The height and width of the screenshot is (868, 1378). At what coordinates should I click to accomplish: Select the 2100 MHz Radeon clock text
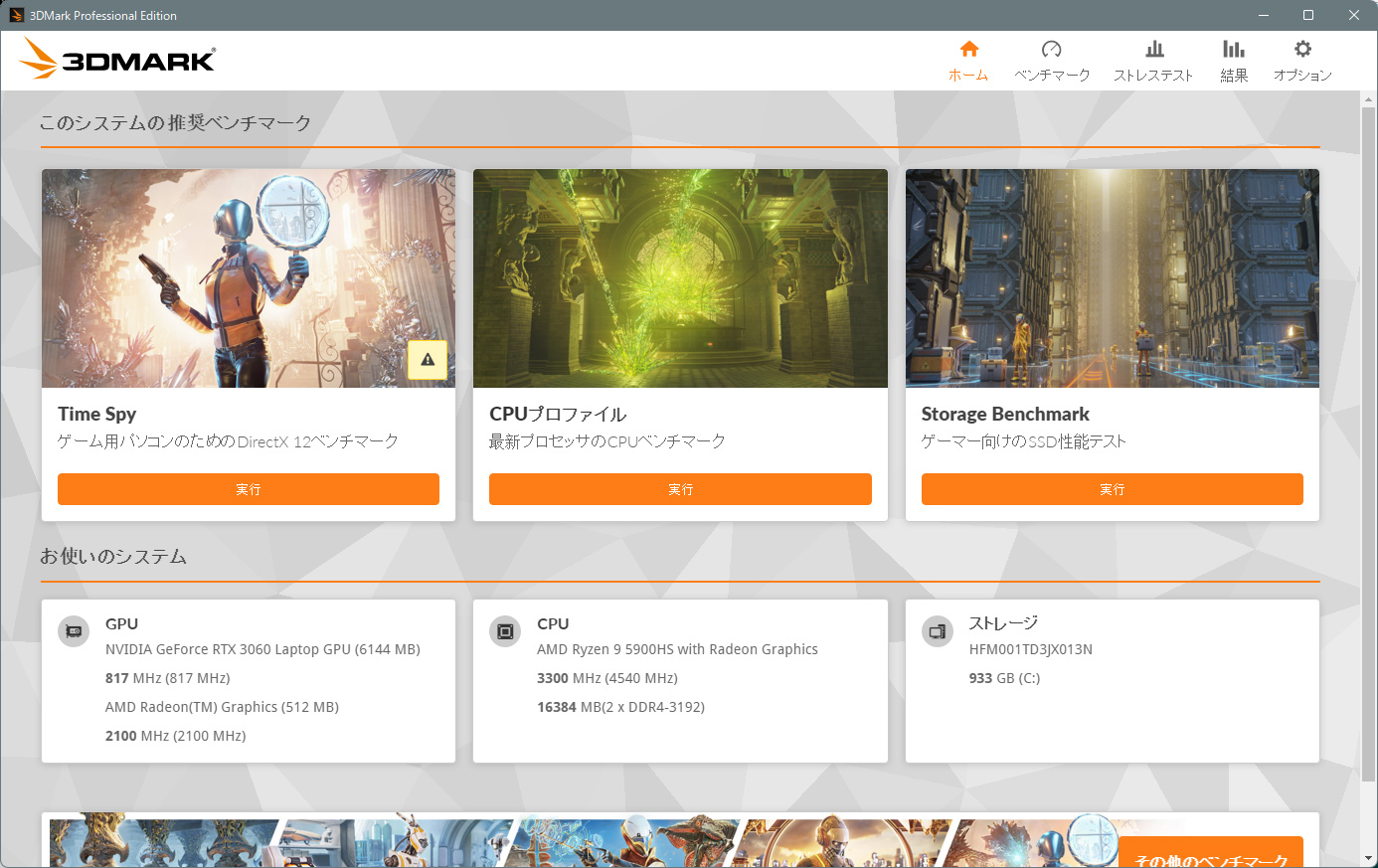pyautogui.click(x=175, y=736)
